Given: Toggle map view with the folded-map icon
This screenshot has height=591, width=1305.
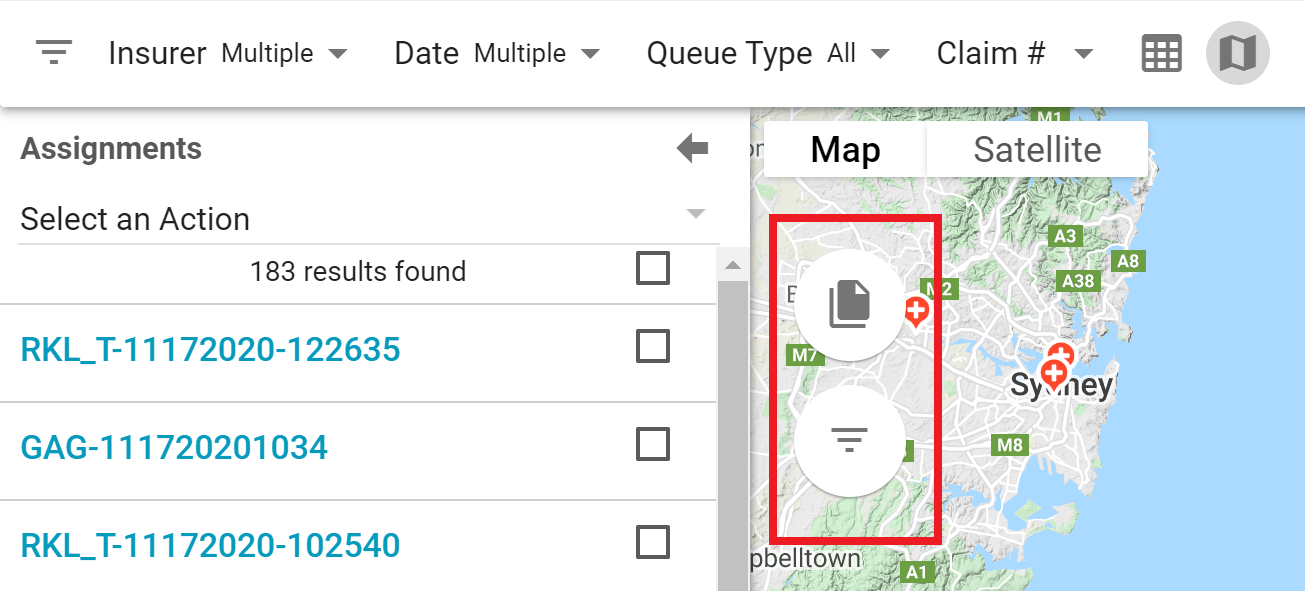Looking at the screenshot, I should (1237, 52).
